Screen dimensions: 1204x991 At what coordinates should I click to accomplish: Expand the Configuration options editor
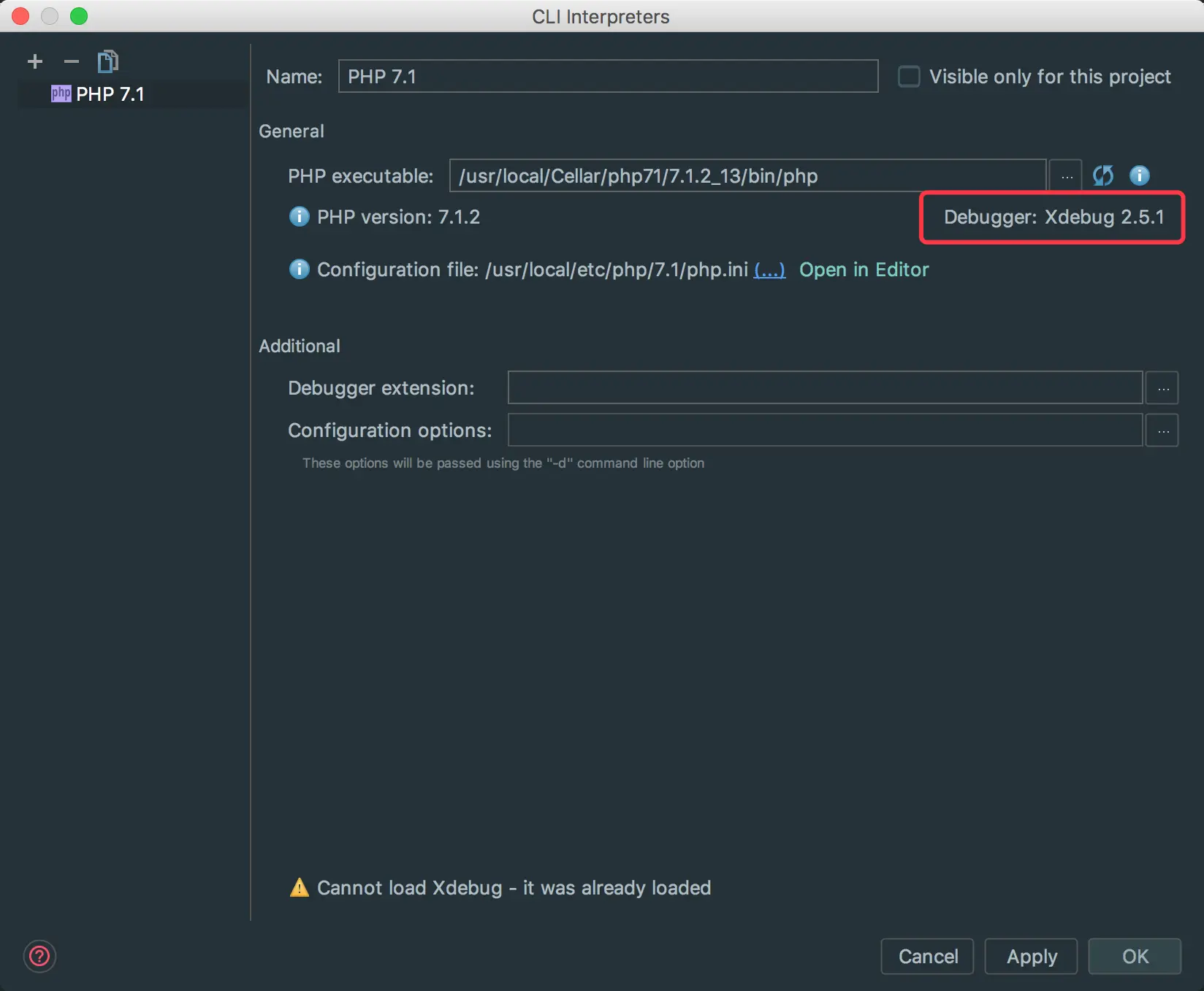pyautogui.click(x=1162, y=430)
